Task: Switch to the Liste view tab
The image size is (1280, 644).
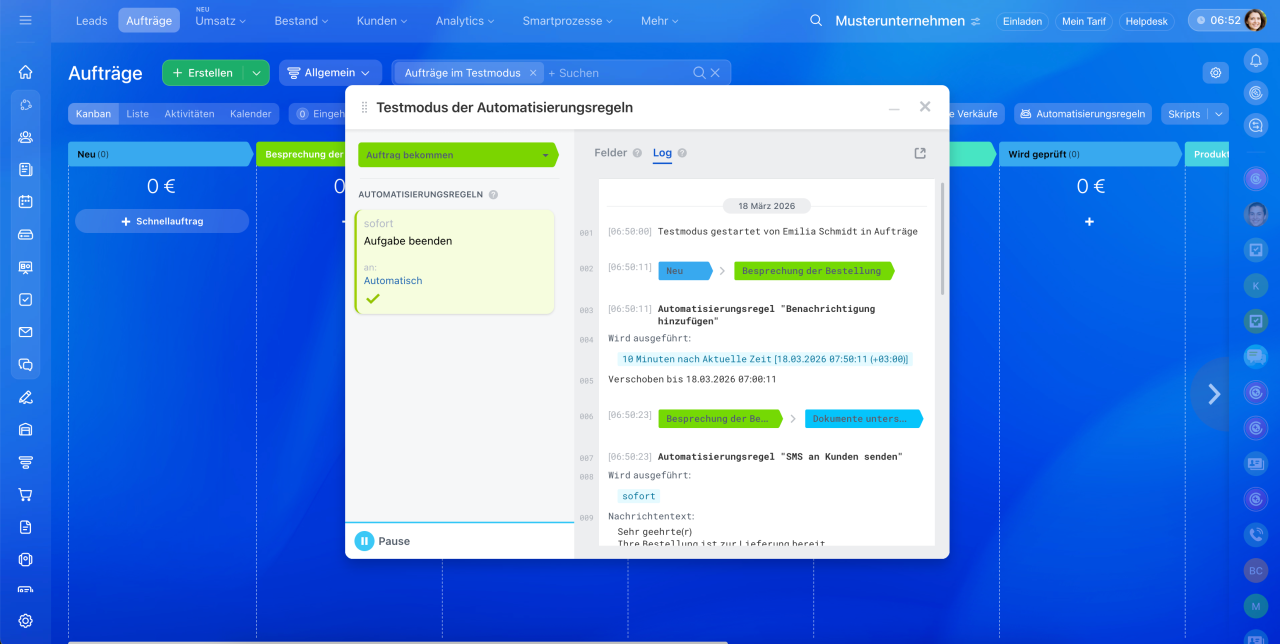Action: tap(137, 114)
